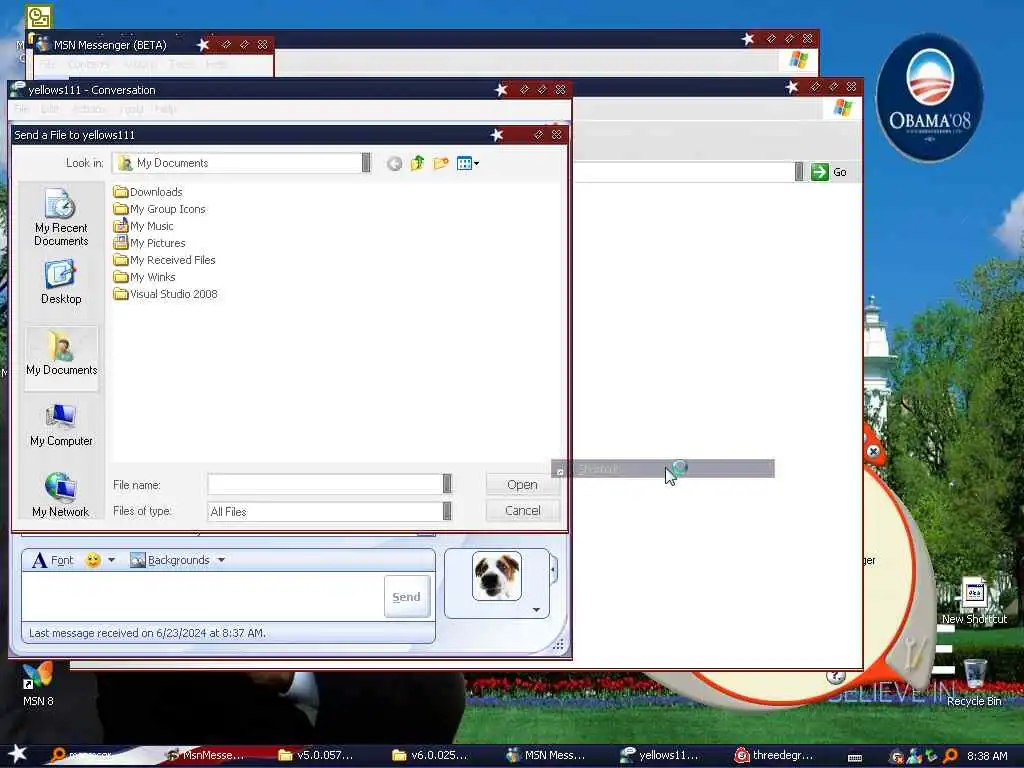
Task: Click the Send a File dialog star icon
Action: (496, 135)
